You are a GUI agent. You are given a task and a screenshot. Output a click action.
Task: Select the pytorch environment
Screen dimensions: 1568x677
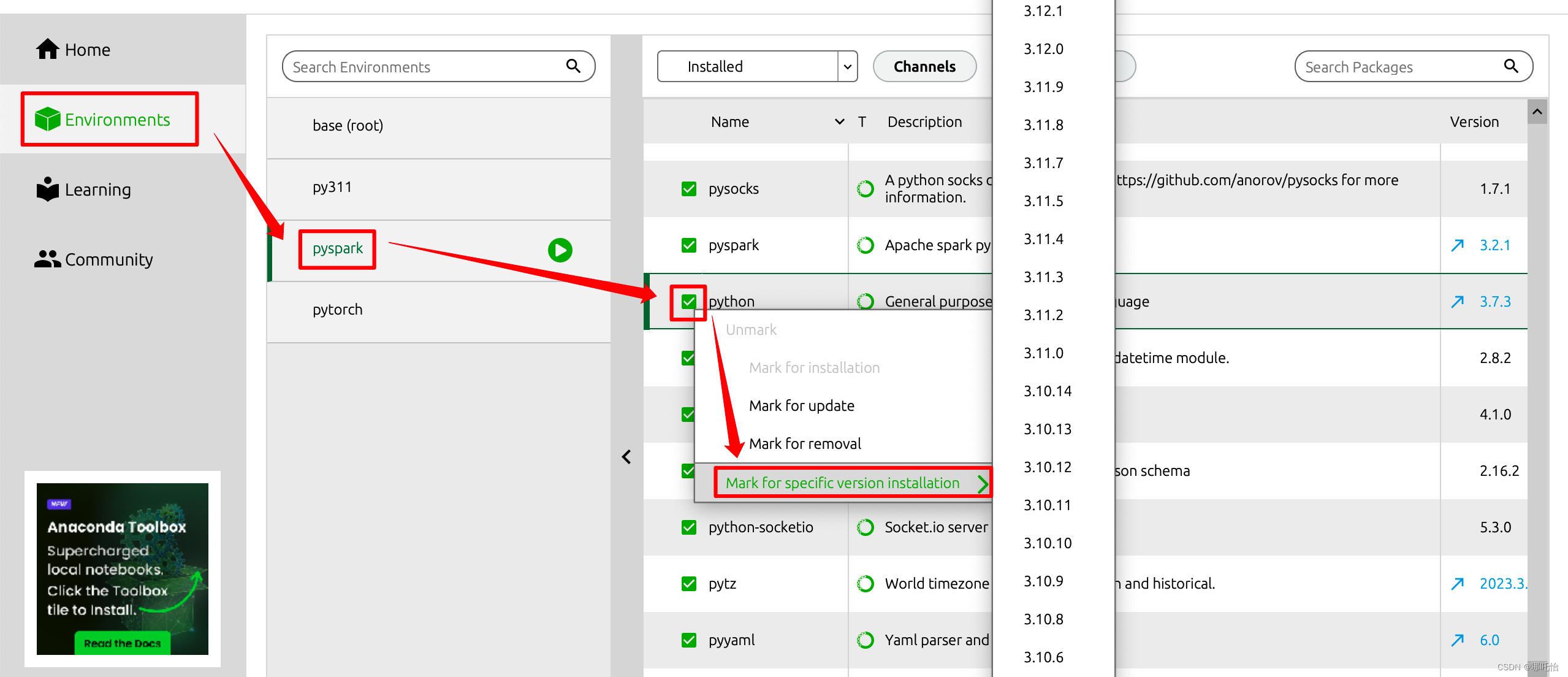[337, 310]
